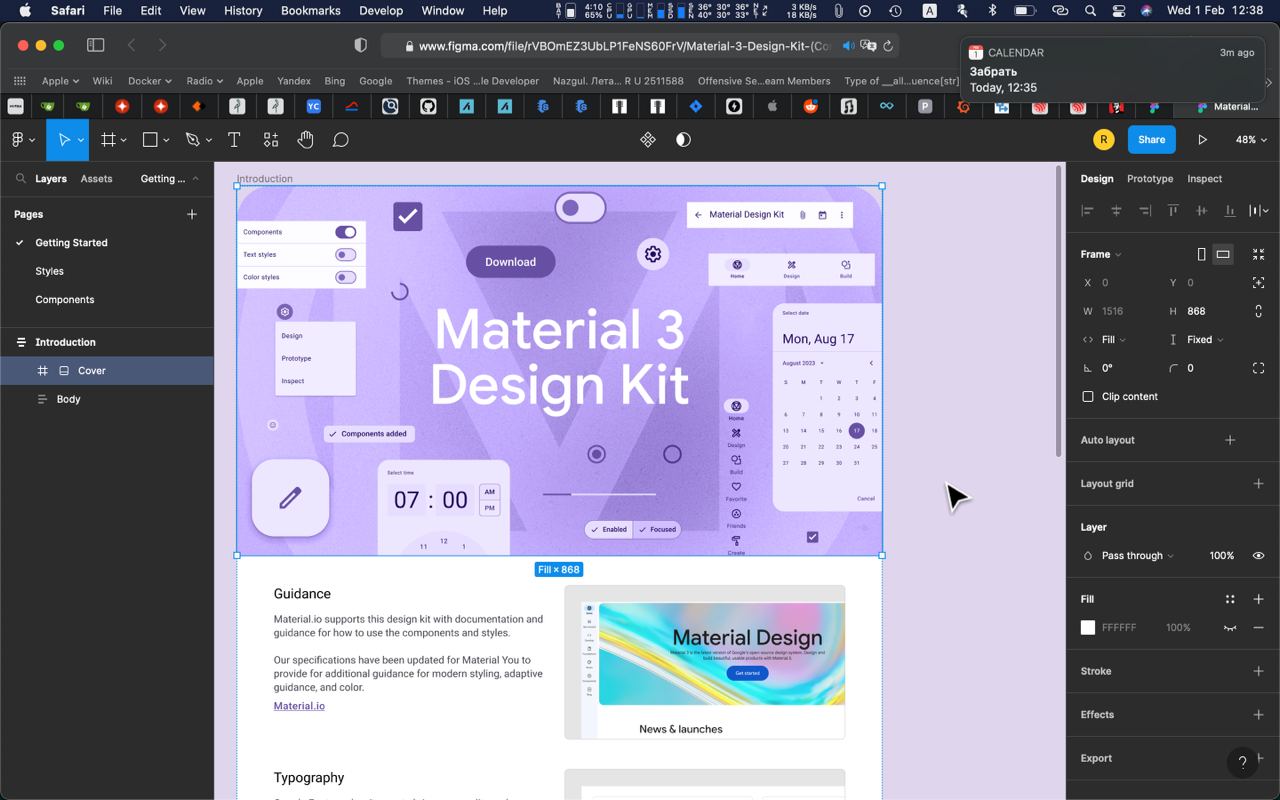1280x800 pixels.
Task: Open the Resources components tool
Action: (271, 140)
